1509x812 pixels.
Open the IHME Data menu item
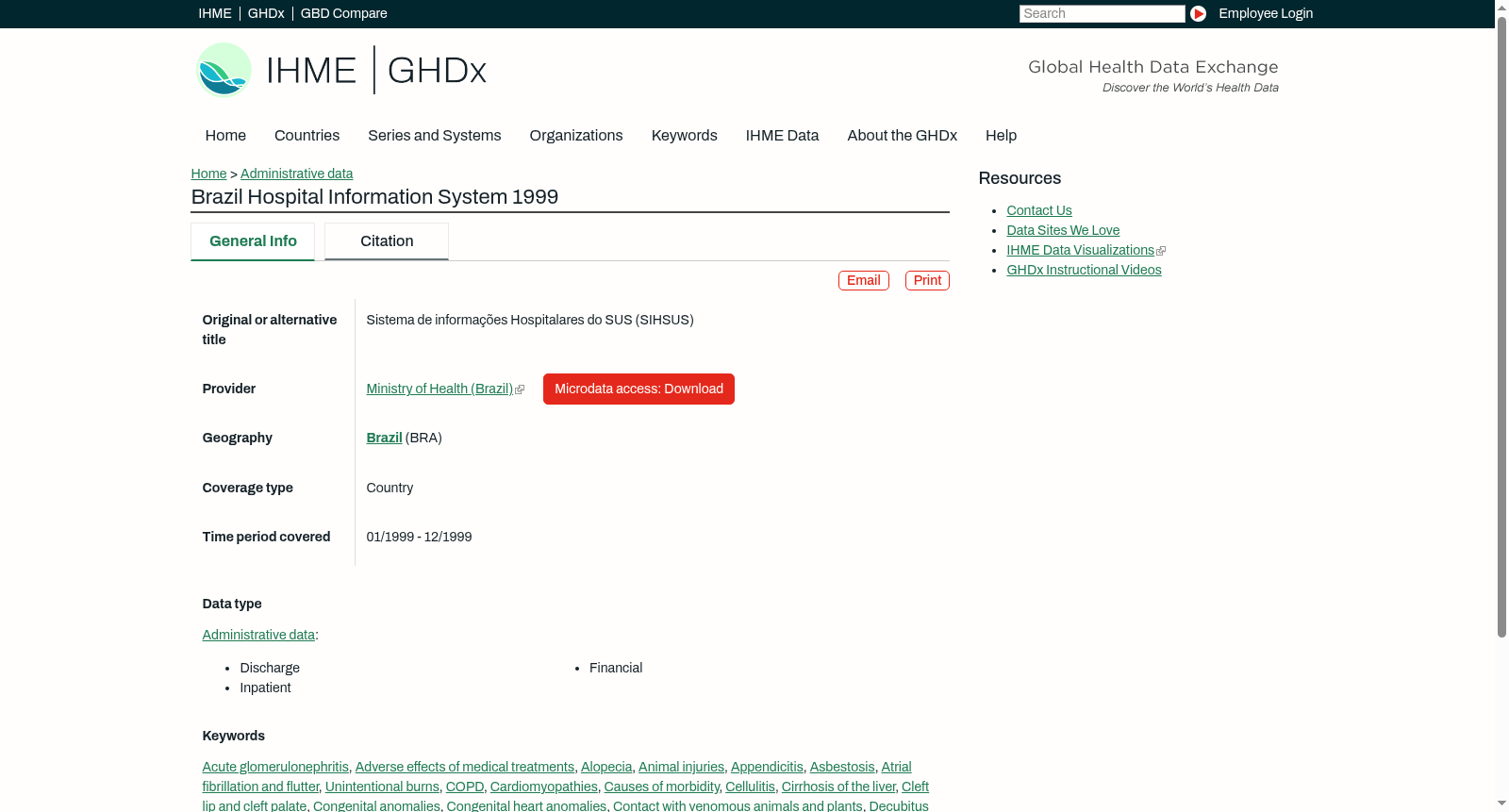782,135
